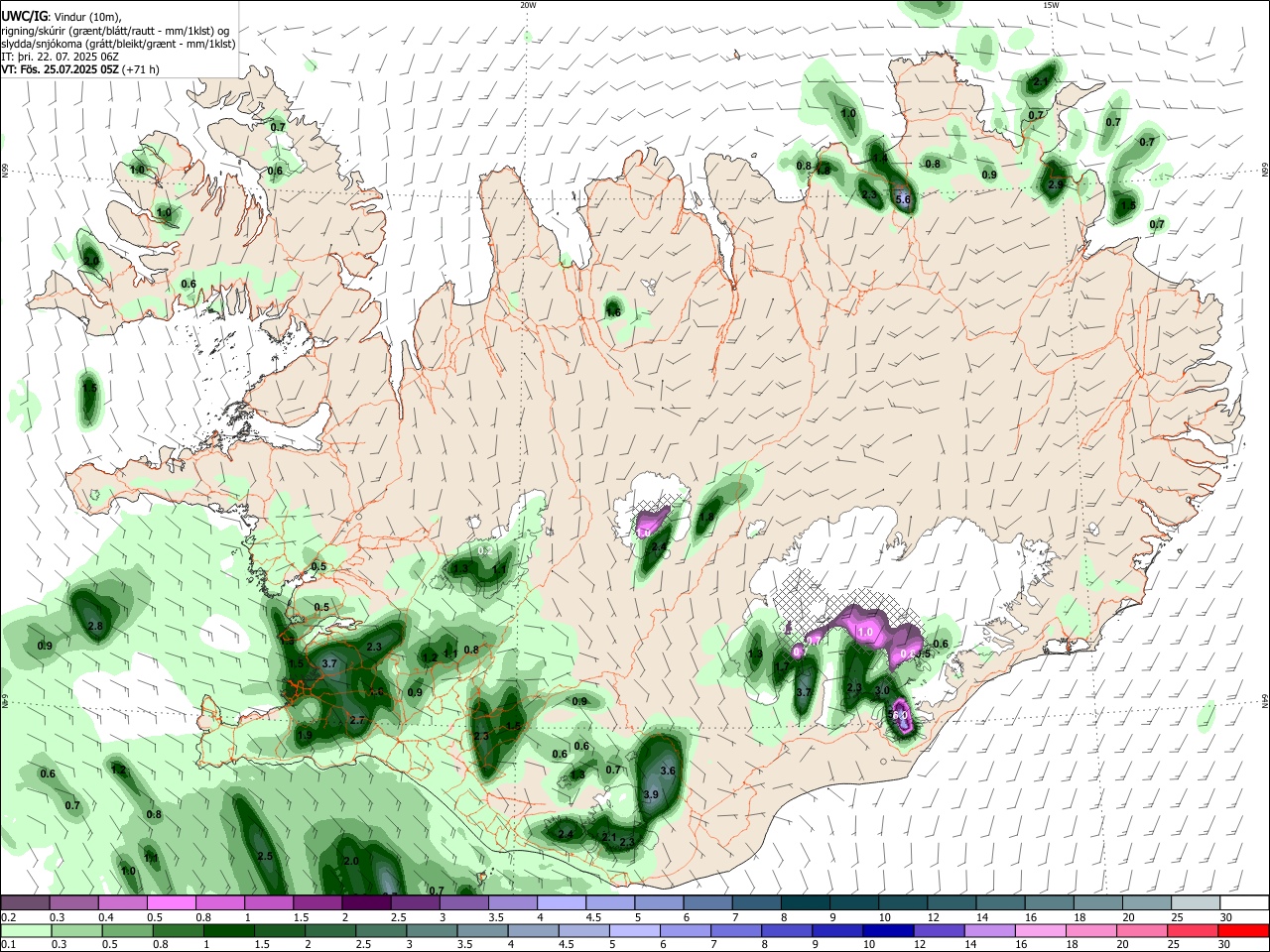Pick the pale green 0.1 swatch in lower legend
This screenshot has height=952, width=1270.
(x=25, y=930)
